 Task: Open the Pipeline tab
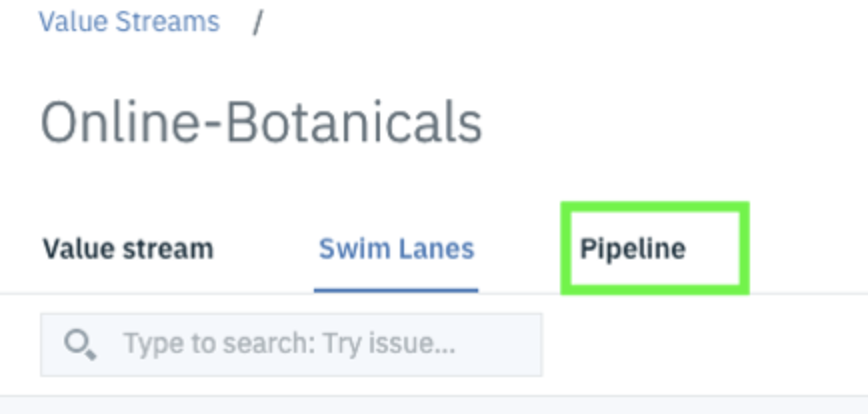coord(633,248)
